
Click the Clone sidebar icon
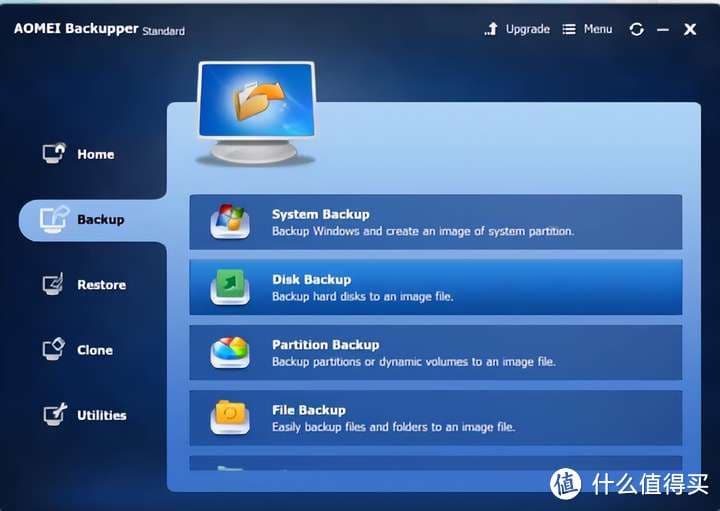pyautogui.click(x=54, y=349)
